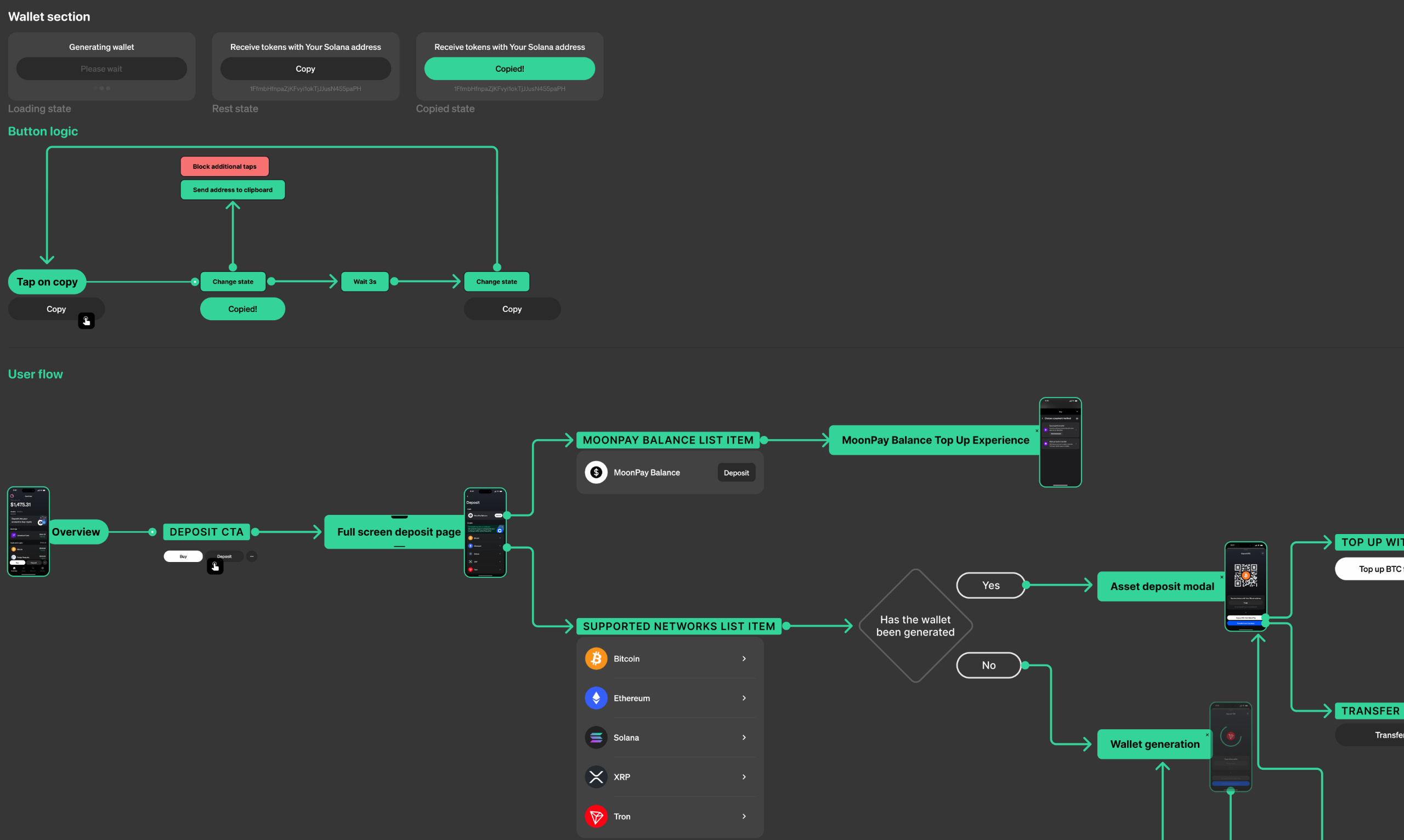Click the Ethereum logo icon
Viewport: 1404px width, 840px height.
[596, 698]
